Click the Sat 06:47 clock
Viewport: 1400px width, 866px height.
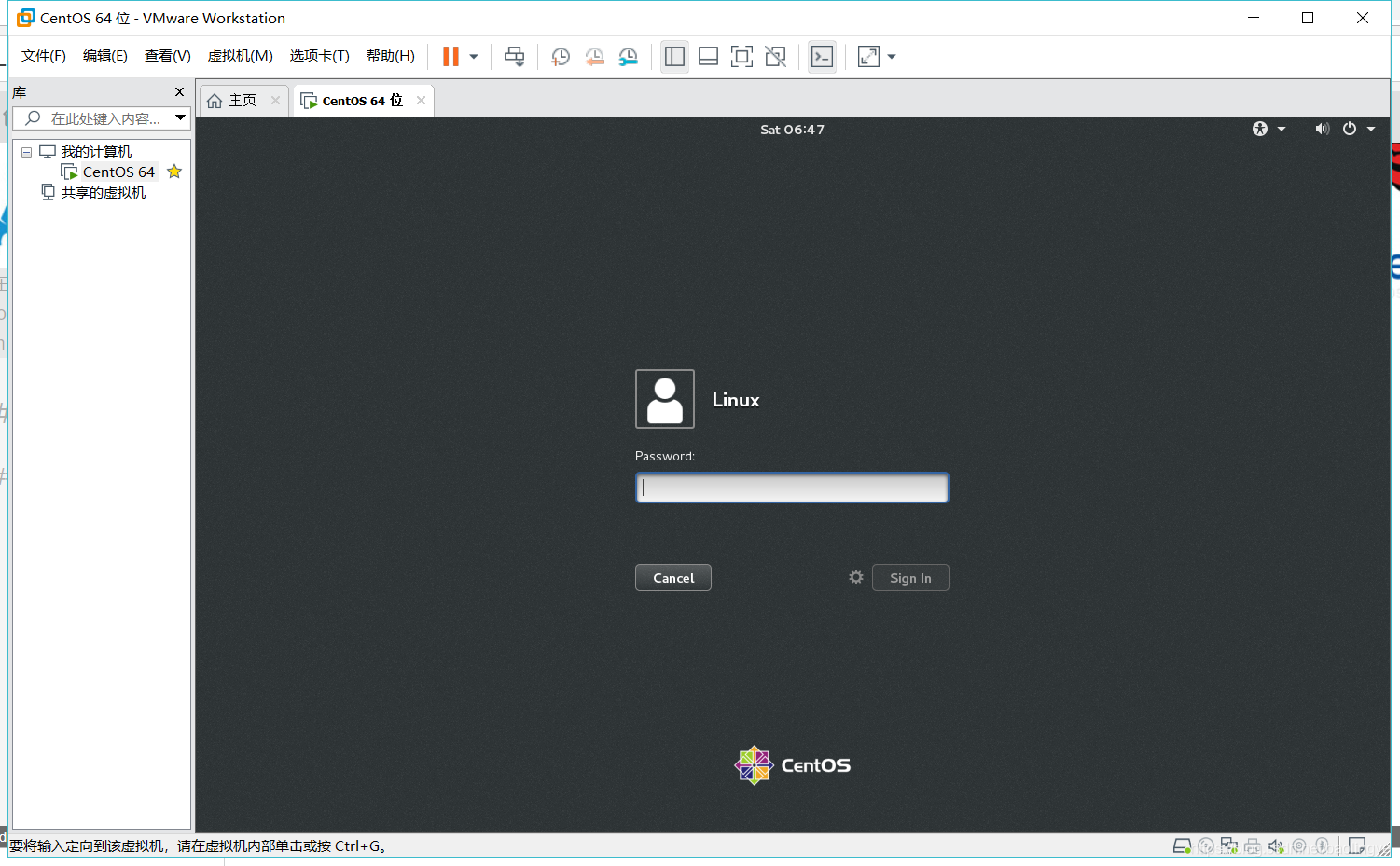click(792, 130)
